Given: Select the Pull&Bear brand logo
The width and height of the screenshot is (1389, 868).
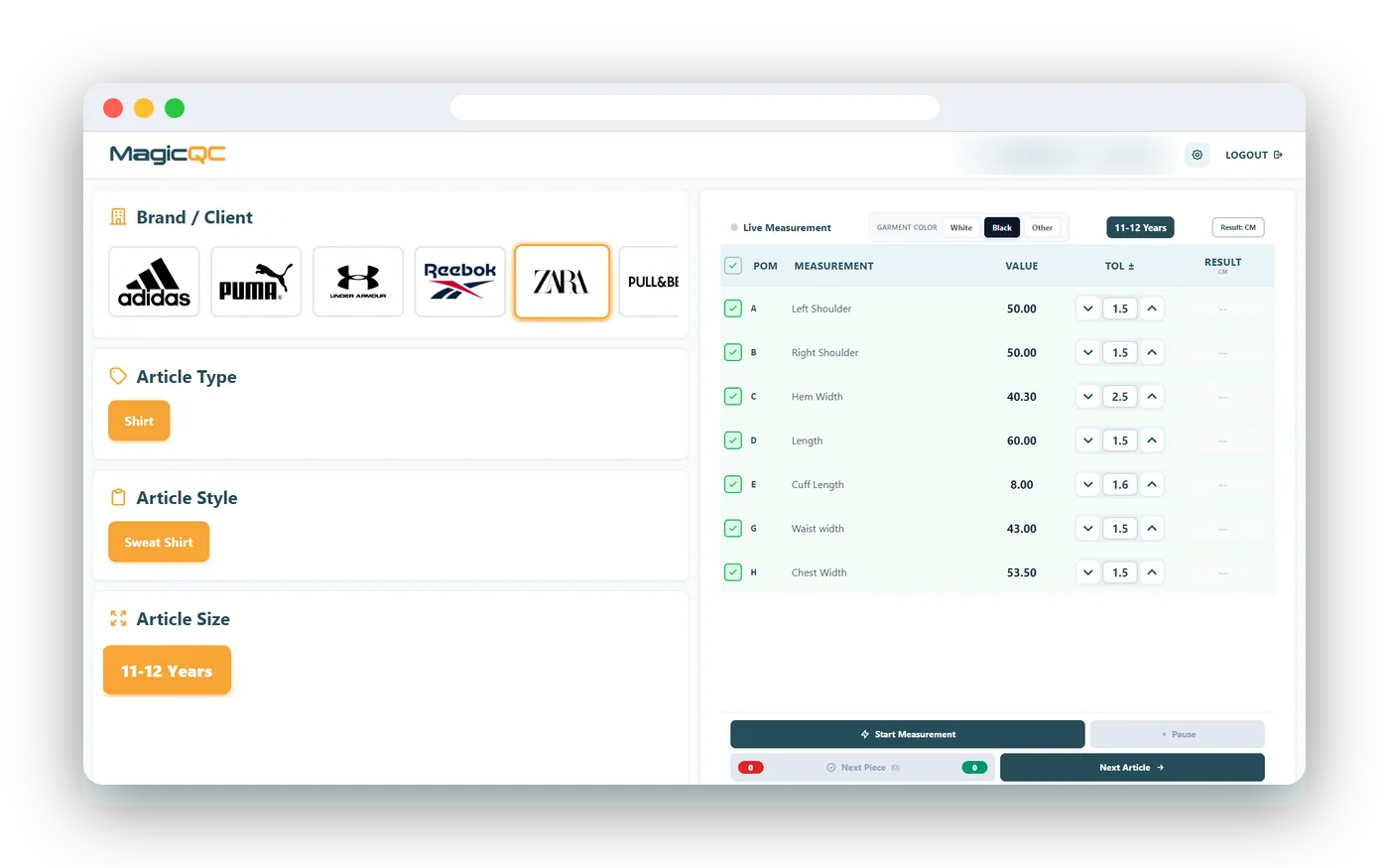Looking at the screenshot, I should pyautogui.click(x=650, y=282).
